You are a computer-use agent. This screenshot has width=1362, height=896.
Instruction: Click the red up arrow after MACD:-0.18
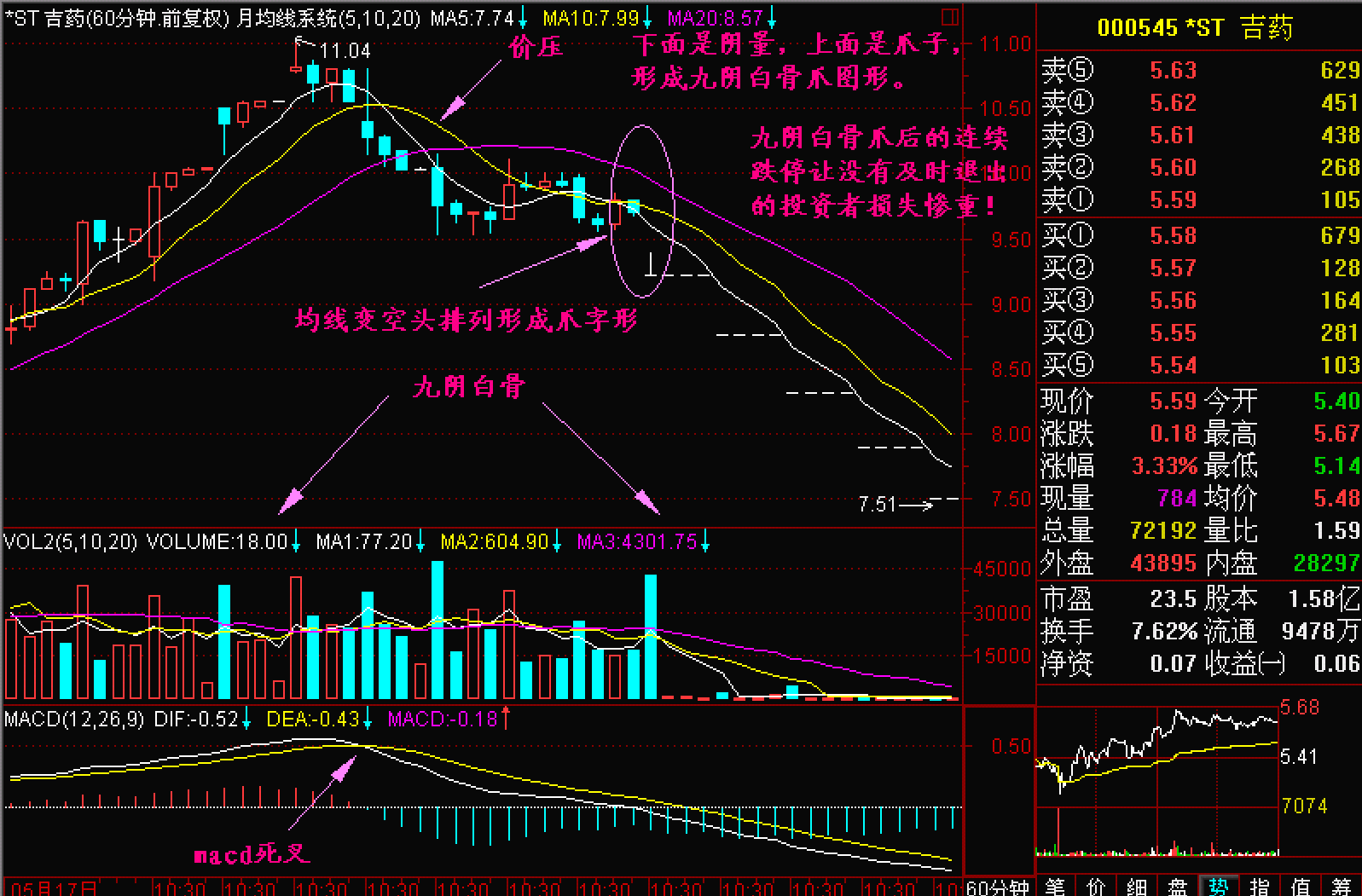[x=506, y=719]
